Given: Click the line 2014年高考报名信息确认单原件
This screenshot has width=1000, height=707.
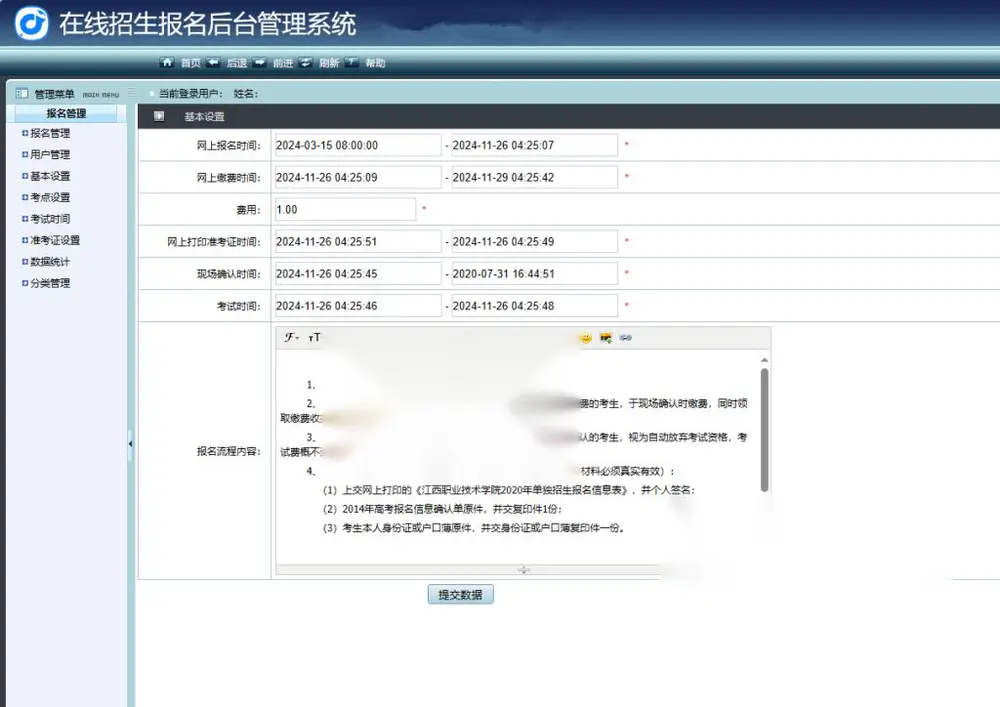Looking at the screenshot, I should (x=442, y=509).
